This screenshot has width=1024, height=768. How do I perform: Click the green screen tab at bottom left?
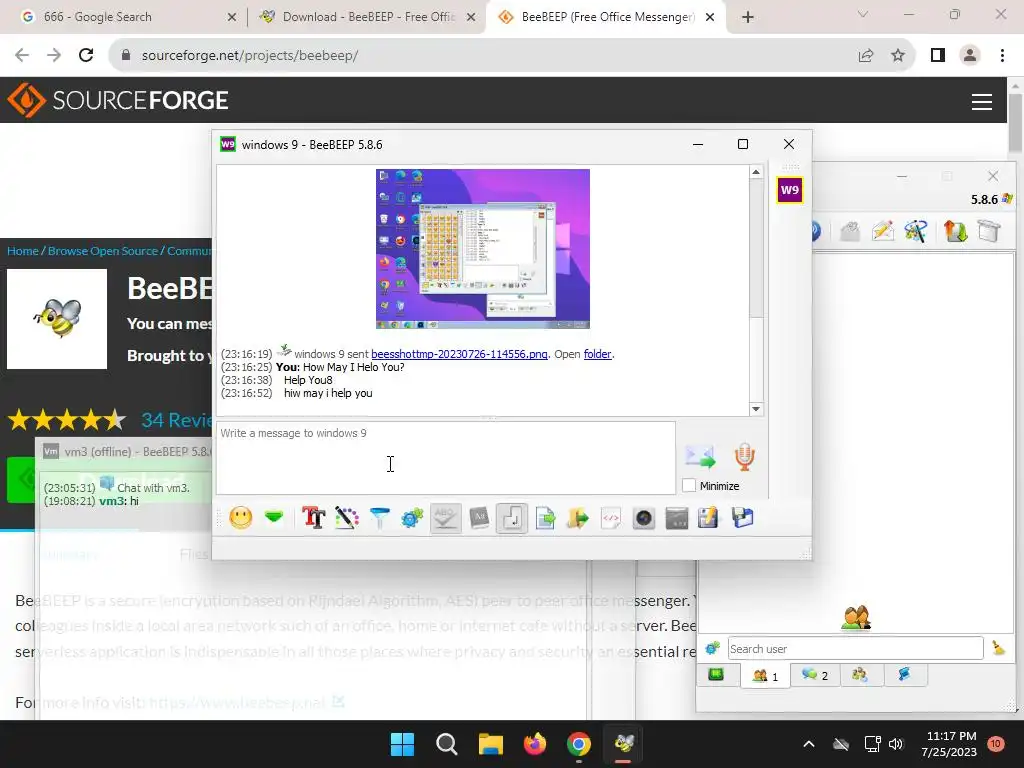716,675
